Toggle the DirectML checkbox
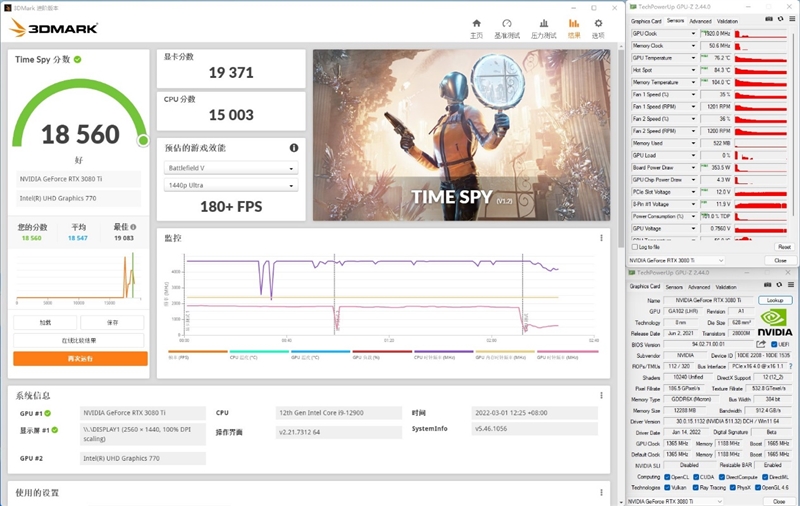The image size is (800, 506). click(x=765, y=477)
